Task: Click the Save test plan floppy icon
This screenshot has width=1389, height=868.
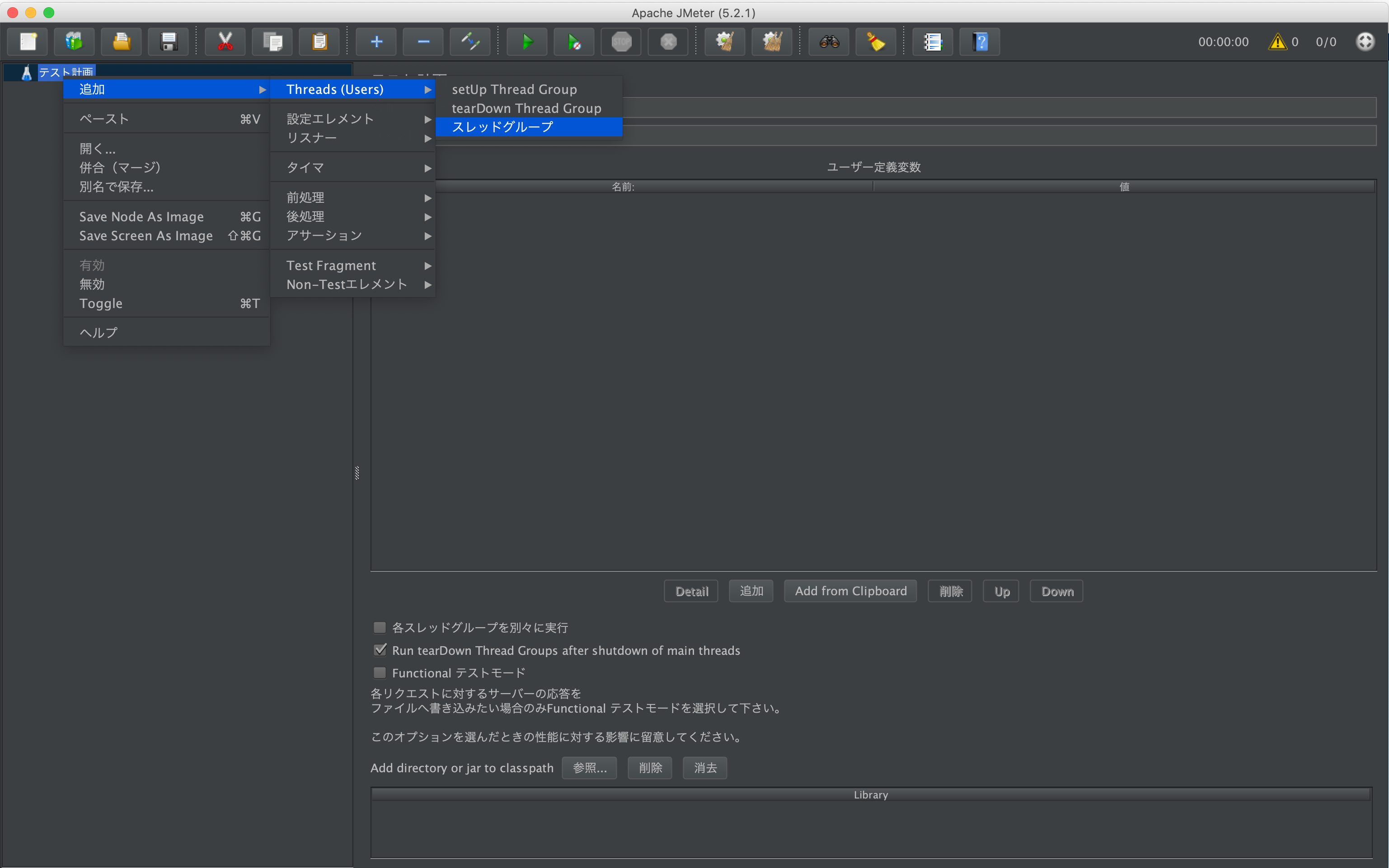Action: pos(168,42)
